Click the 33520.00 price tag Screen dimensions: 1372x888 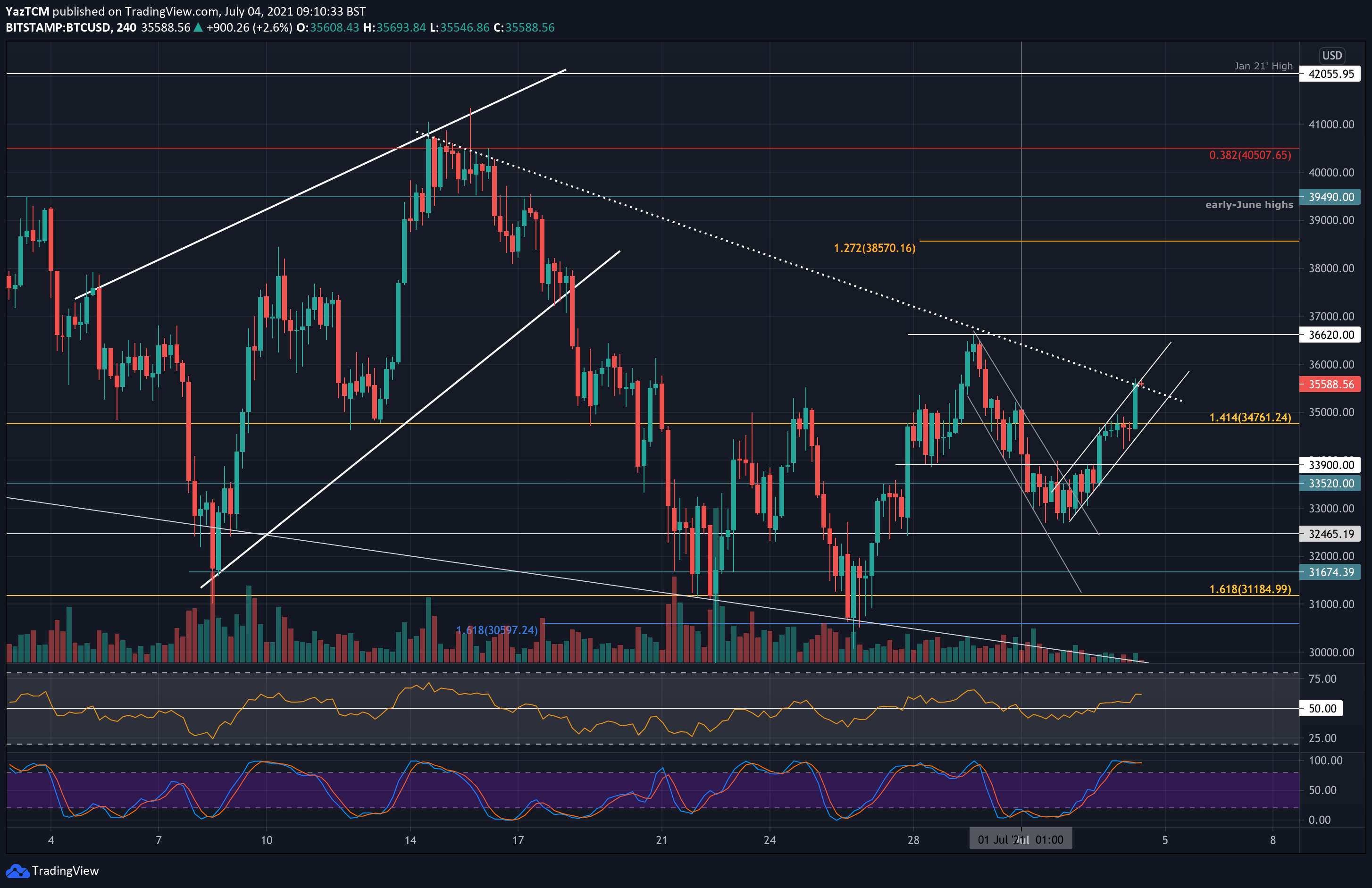pos(1330,484)
